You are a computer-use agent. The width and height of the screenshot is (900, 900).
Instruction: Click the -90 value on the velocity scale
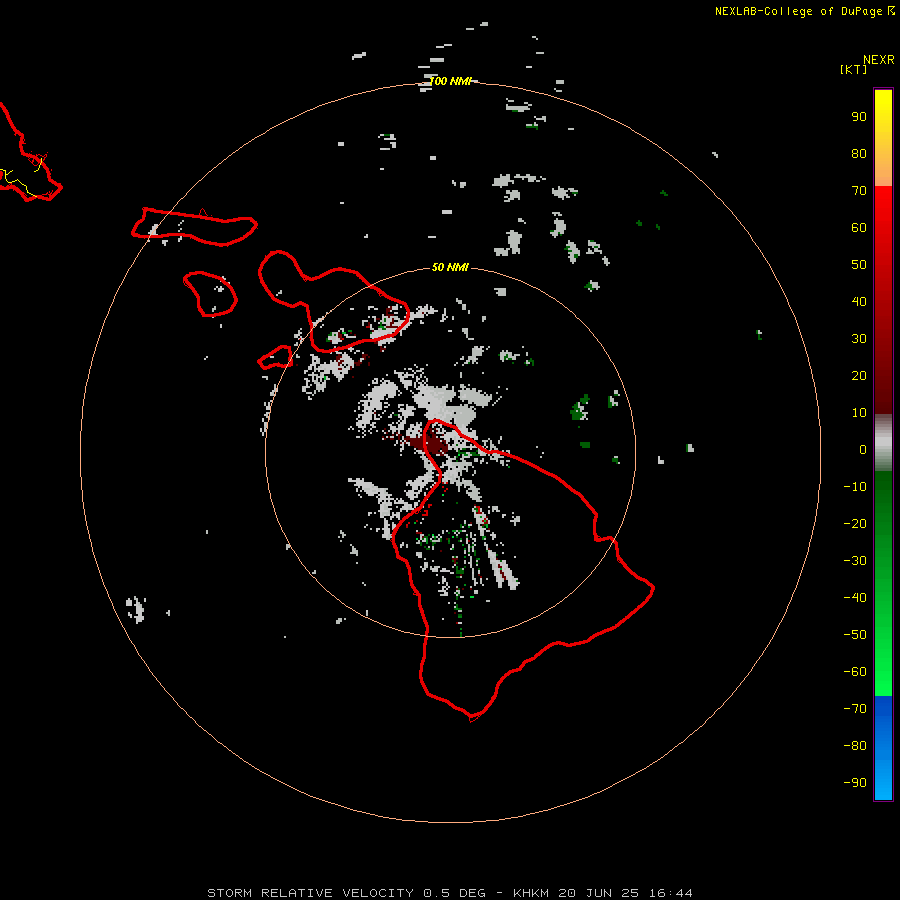(x=855, y=783)
